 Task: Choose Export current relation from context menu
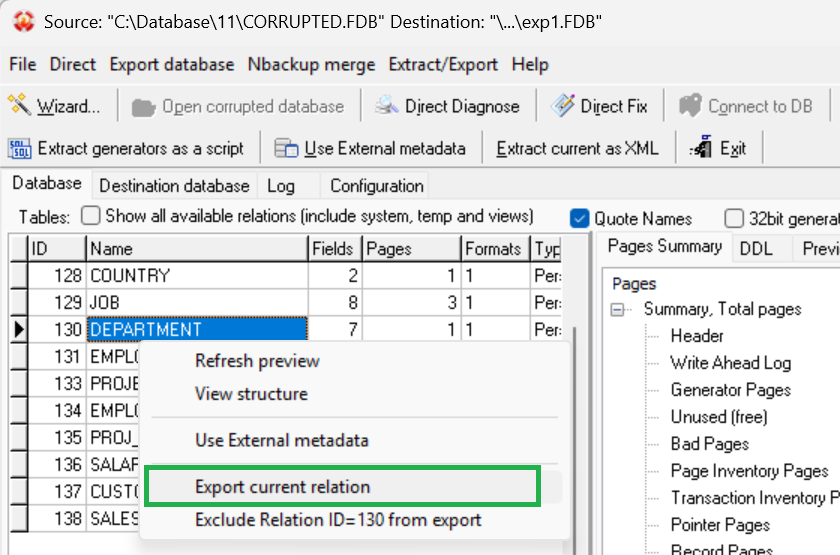click(x=282, y=487)
